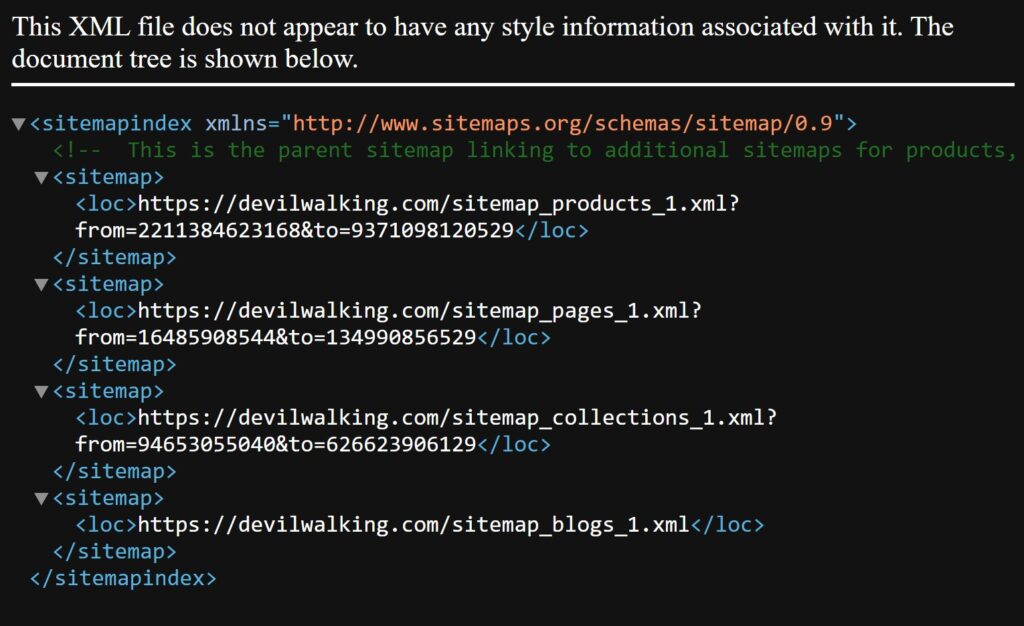1024x626 pixels.
Task: Click the from=16485908544 query line
Action: [x=276, y=337]
